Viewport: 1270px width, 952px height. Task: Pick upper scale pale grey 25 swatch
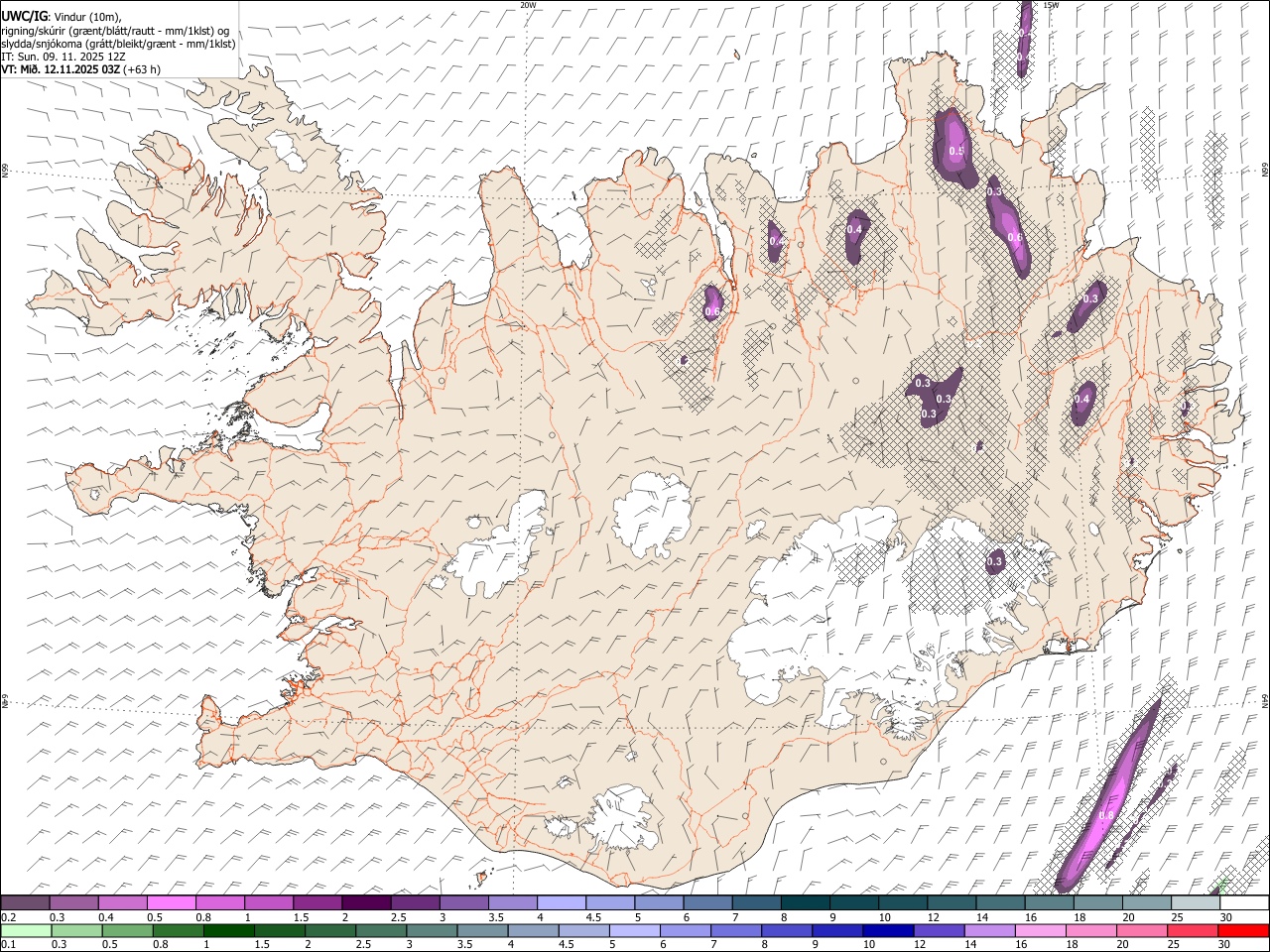point(1195,903)
